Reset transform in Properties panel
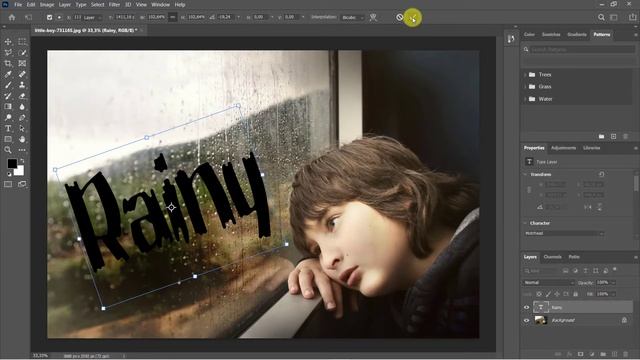 [x=602, y=174]
